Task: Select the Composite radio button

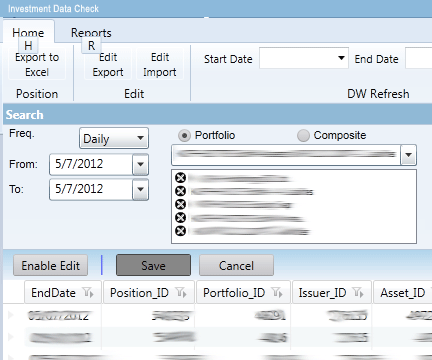Action: pyautogui.click(x=303, y=136)
